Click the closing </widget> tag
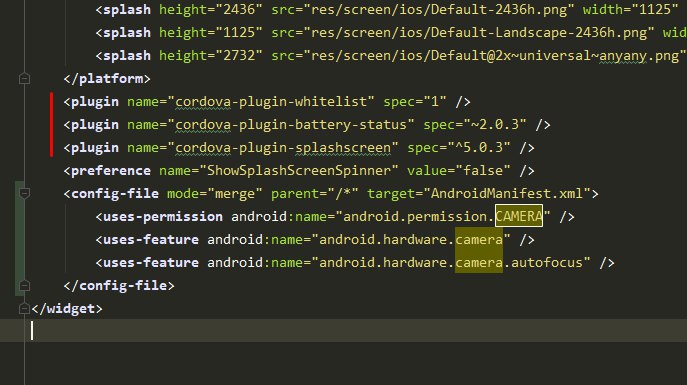Image resolution: width=687 pixels, height=385 pixels. click(67, 309)
